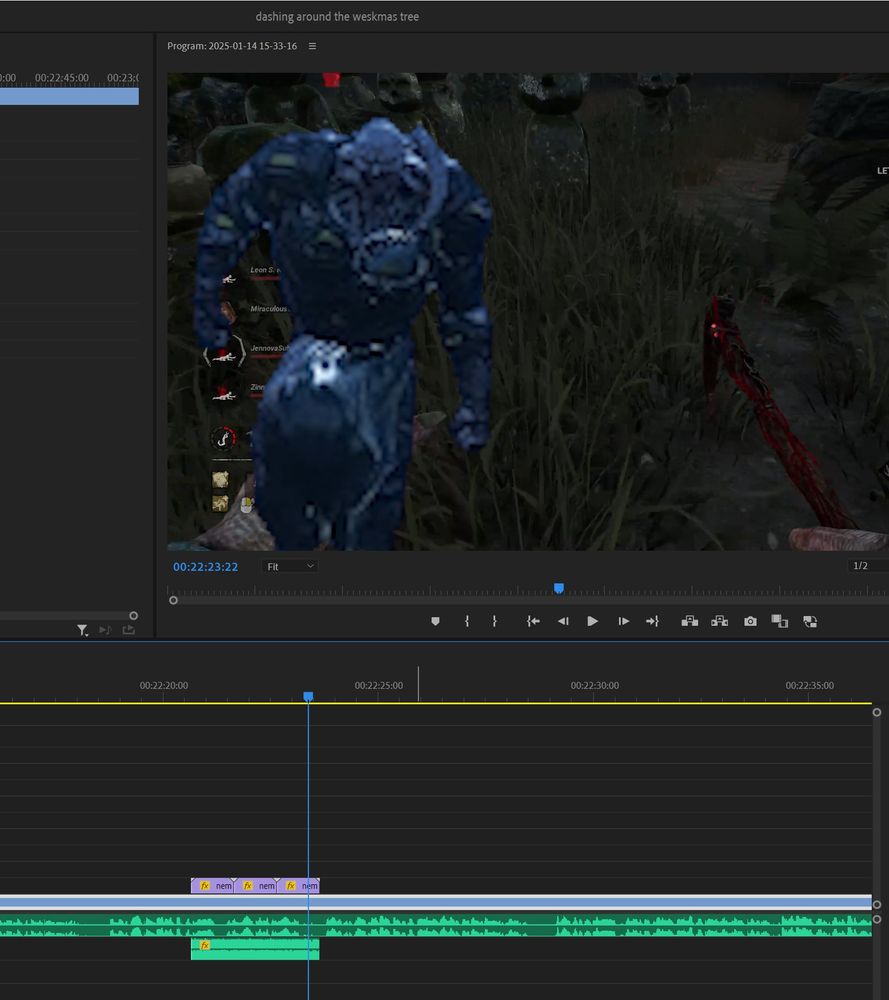Select the Program: 2025-01-14 15-33-16 panel tab
The image size is (889, 1000).
click(x=232, y=46)
